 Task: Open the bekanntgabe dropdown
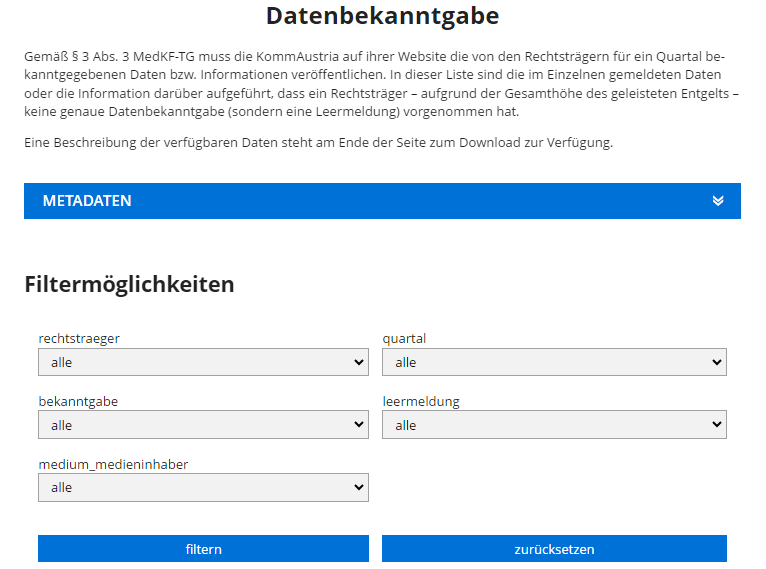[203, 424]
